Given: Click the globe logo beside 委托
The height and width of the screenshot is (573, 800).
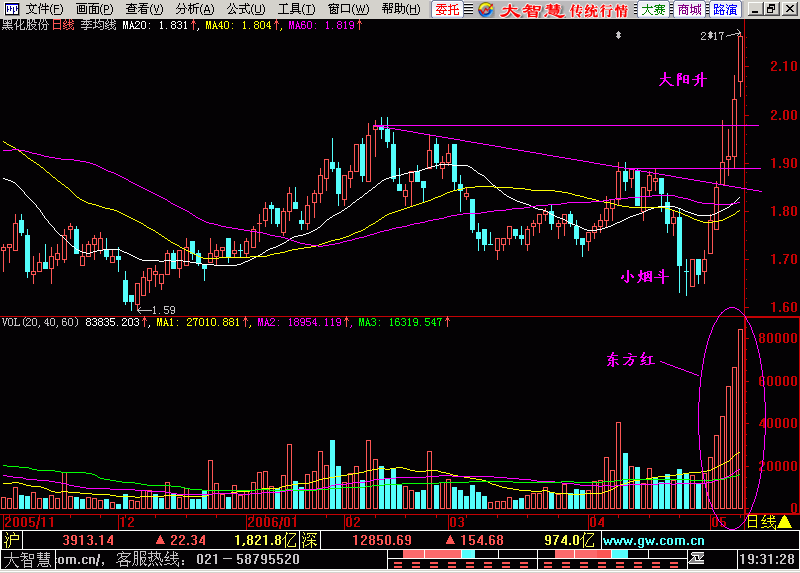Looking at the screenshot, I should pos(485,9).
